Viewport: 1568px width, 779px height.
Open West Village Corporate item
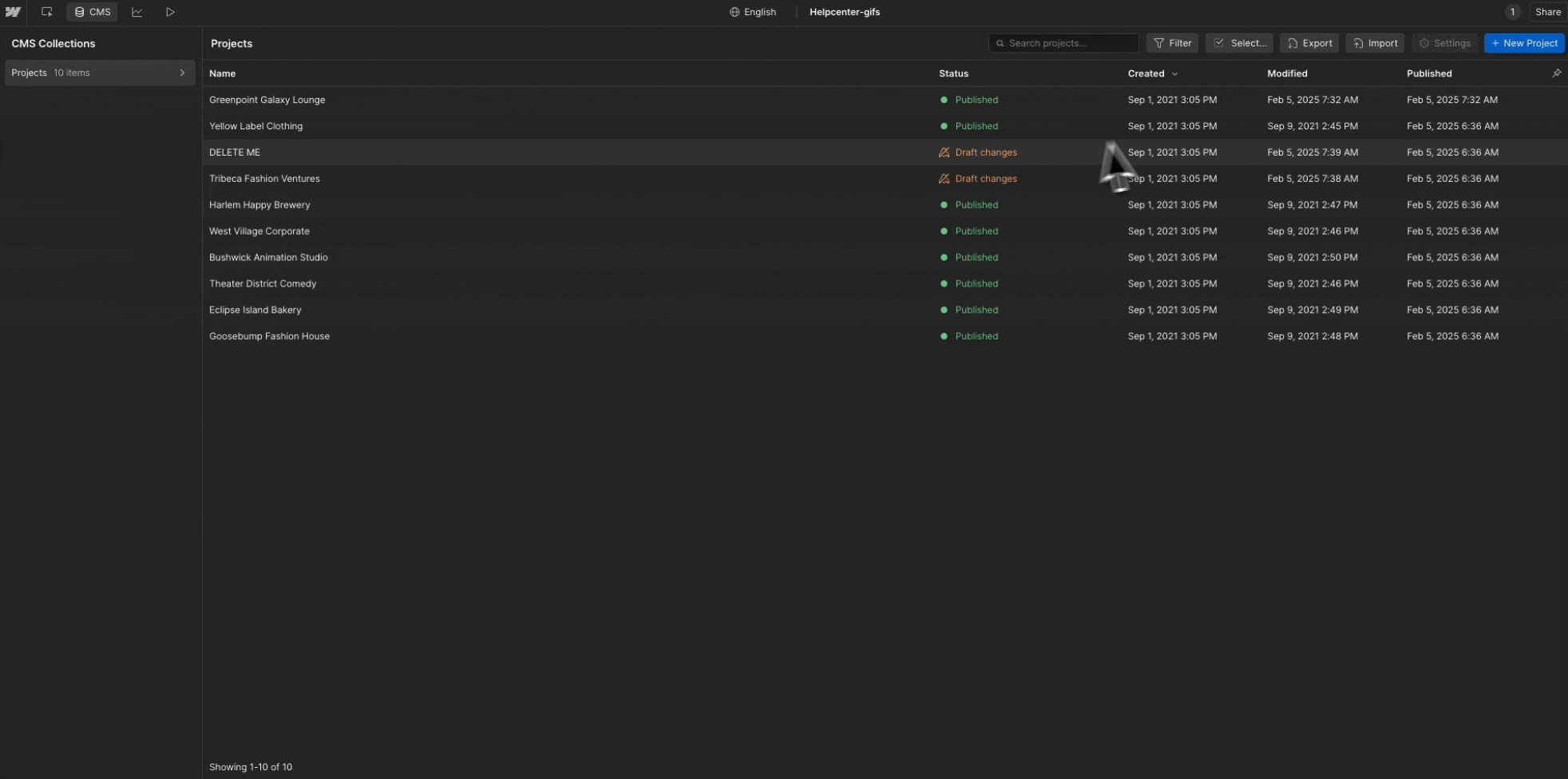259,231
